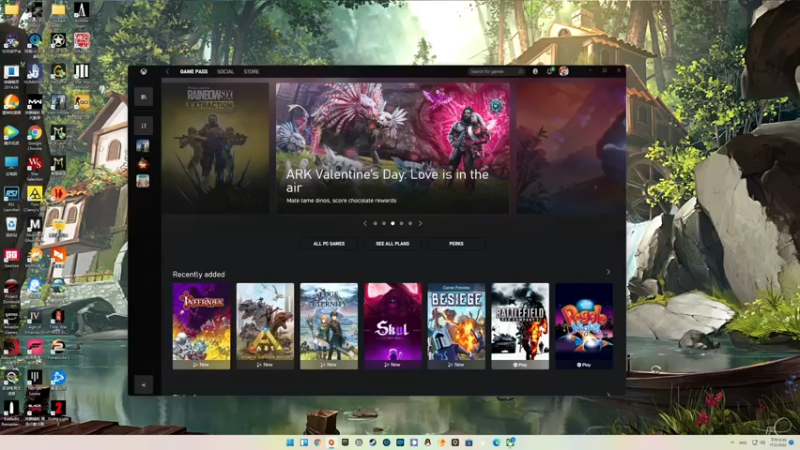Open the notifications bell in the Xbox header

549,71
